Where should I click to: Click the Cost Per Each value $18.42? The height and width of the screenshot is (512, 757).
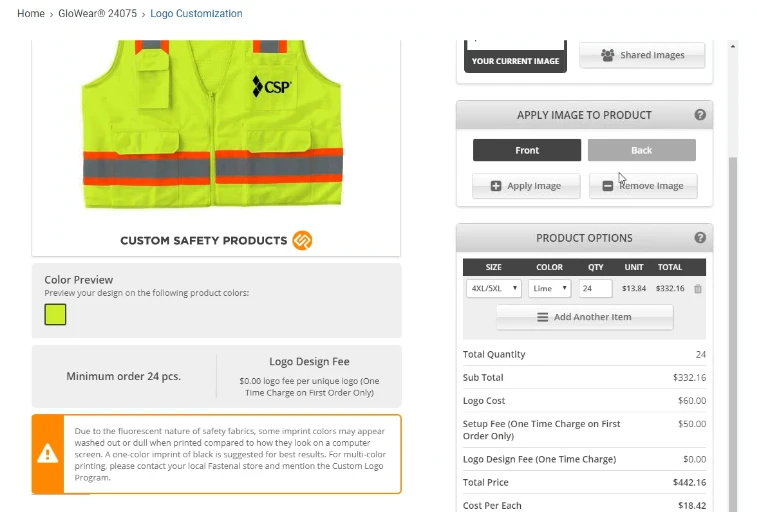coord(692,505)
